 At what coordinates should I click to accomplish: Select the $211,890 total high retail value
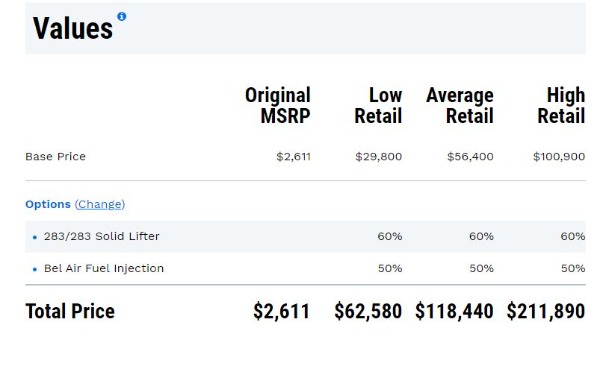point(546,311)
